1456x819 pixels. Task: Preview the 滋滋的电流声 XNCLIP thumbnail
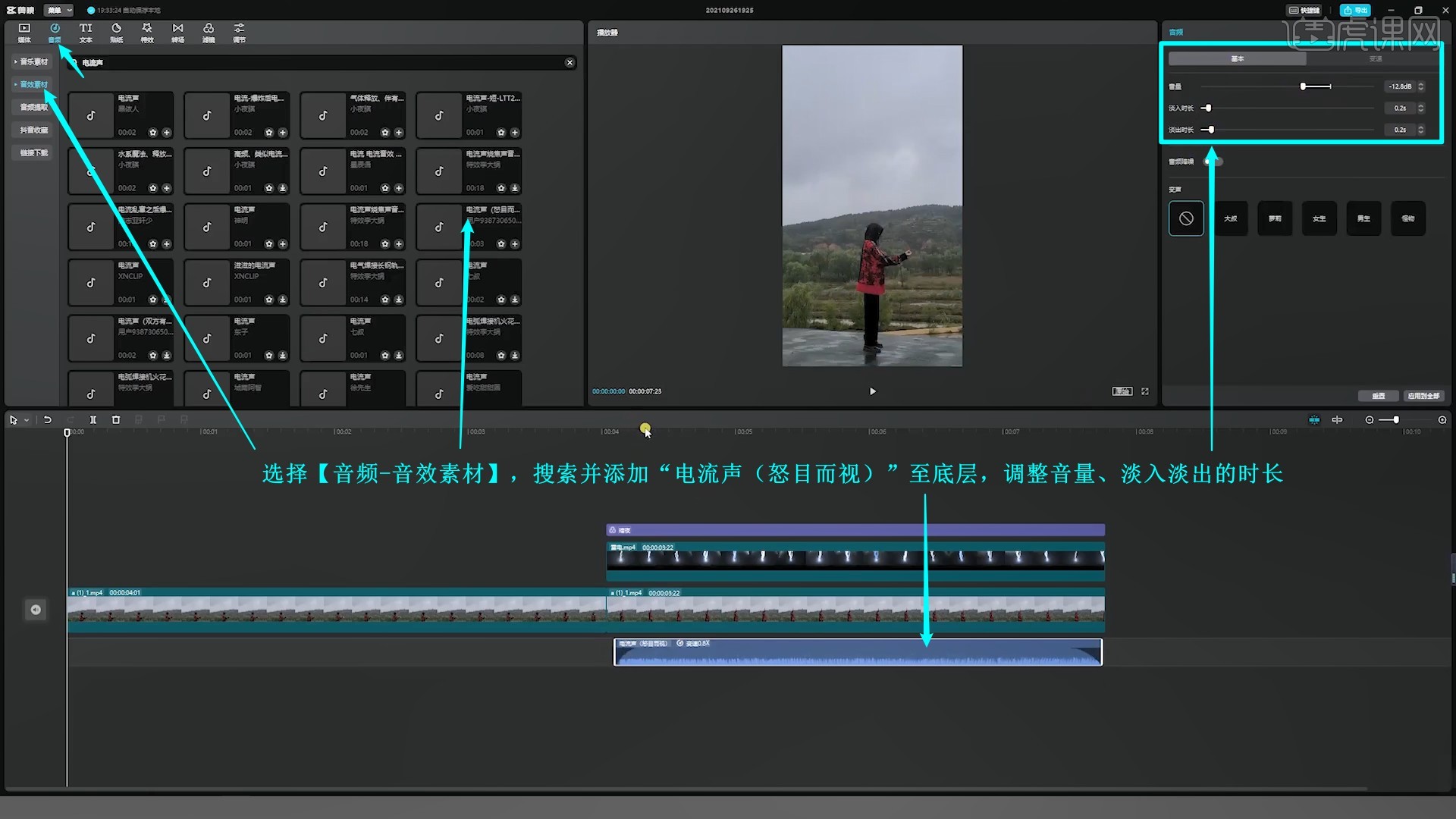[x=207, y=283]
